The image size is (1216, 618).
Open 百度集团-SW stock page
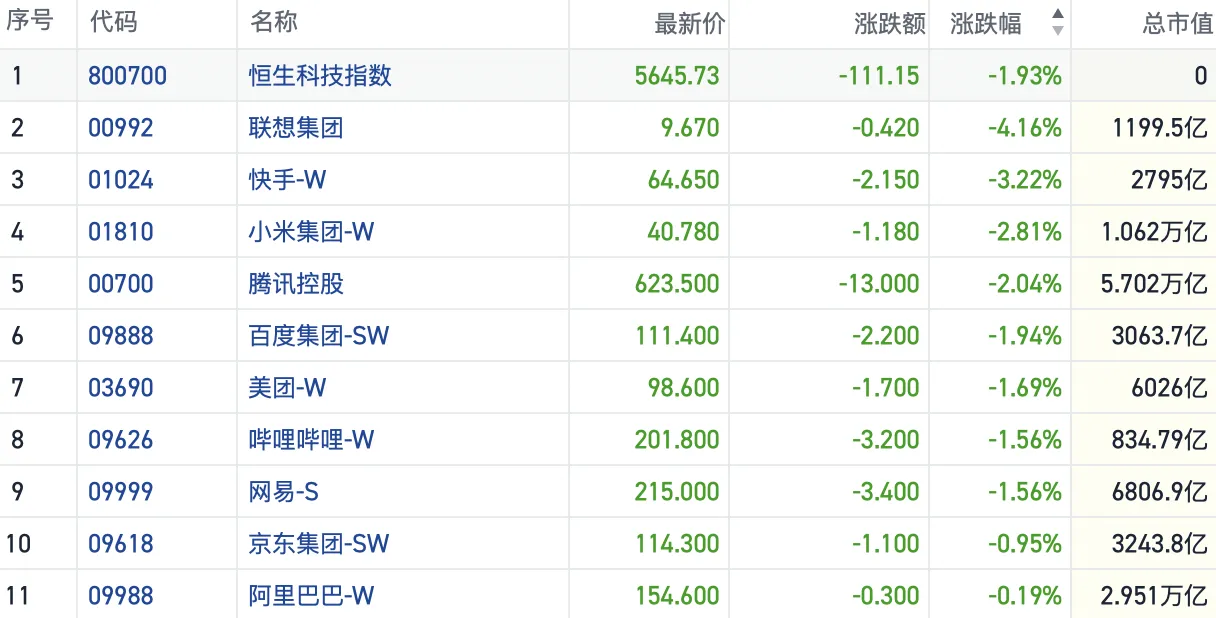click(318, 335)
